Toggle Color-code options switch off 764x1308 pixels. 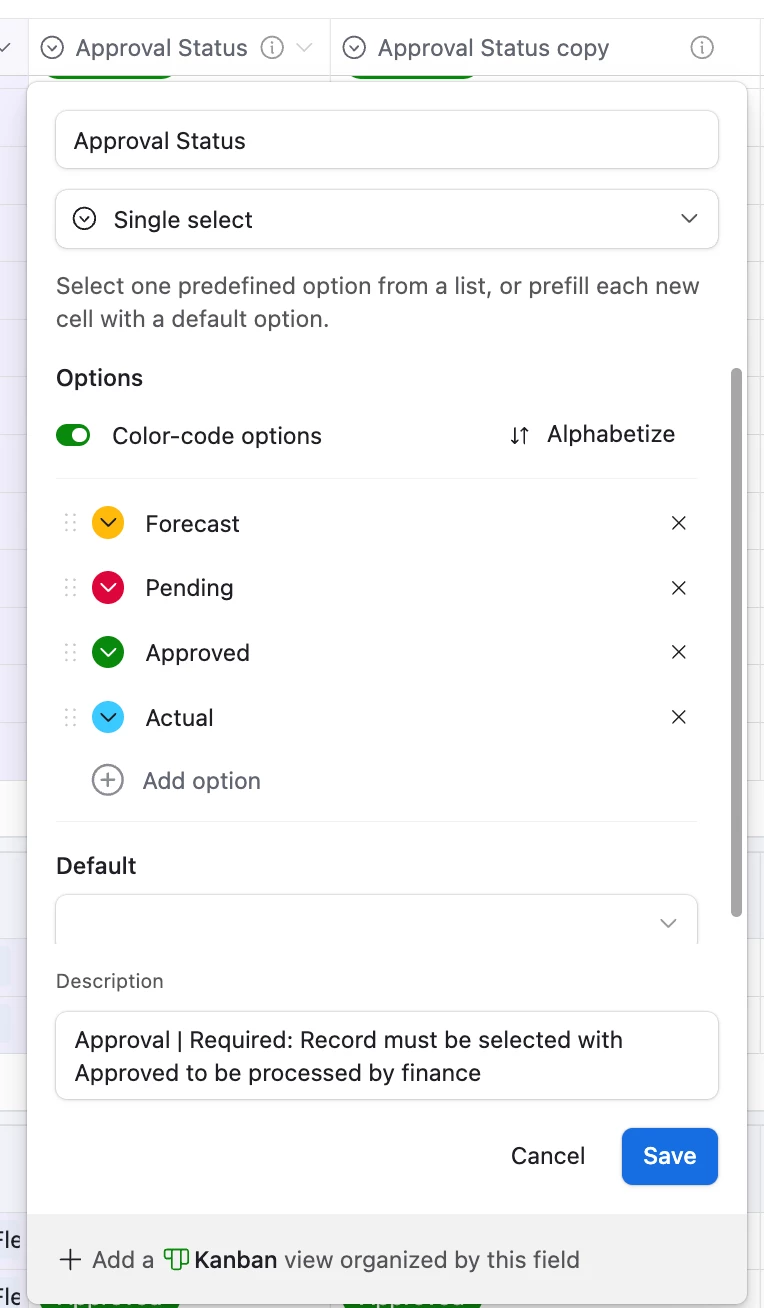(x=73, y=435)
